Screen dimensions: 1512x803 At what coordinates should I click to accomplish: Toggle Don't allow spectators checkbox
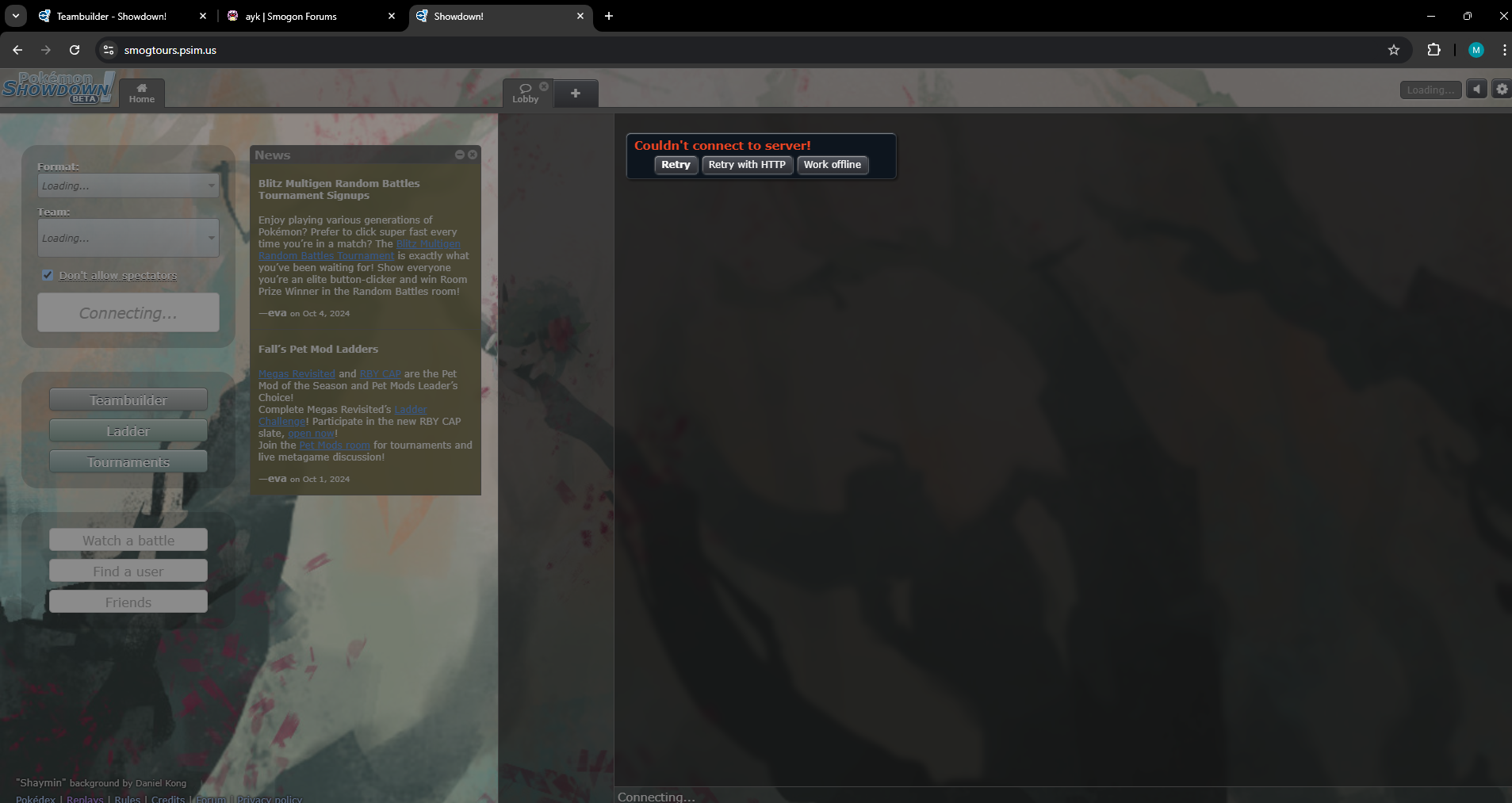[x=48, y=275]
